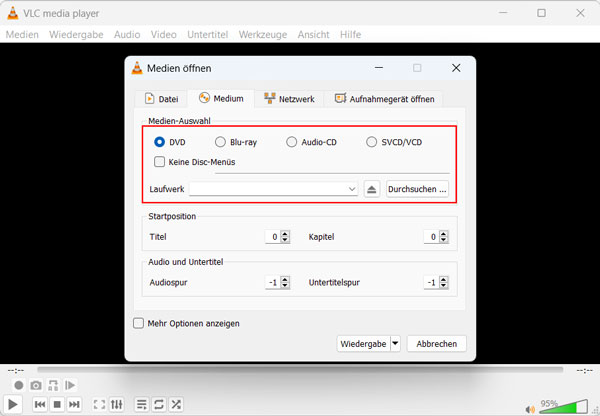
Task: Show the playlist icon
Action: [141, 404]
